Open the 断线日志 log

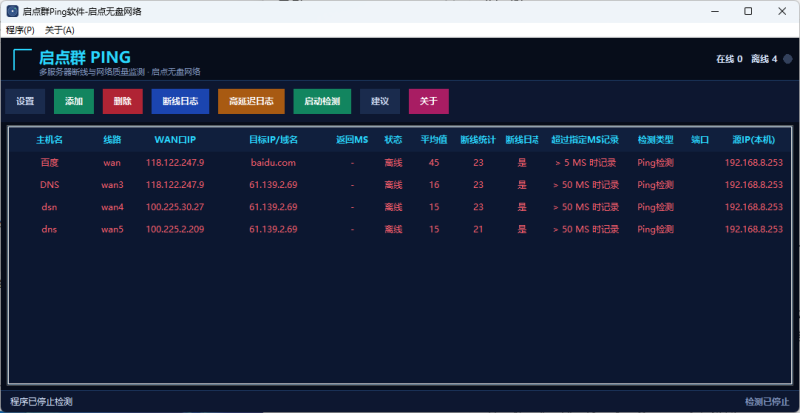pyautogui.click(x=180, y=101)
